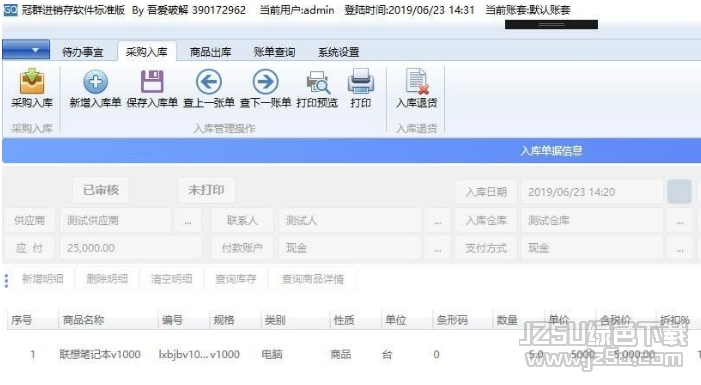The width and height of the screenshot is (701, 385).
Task: Open the blue application menu dropdown
Action: coord(25,50)
